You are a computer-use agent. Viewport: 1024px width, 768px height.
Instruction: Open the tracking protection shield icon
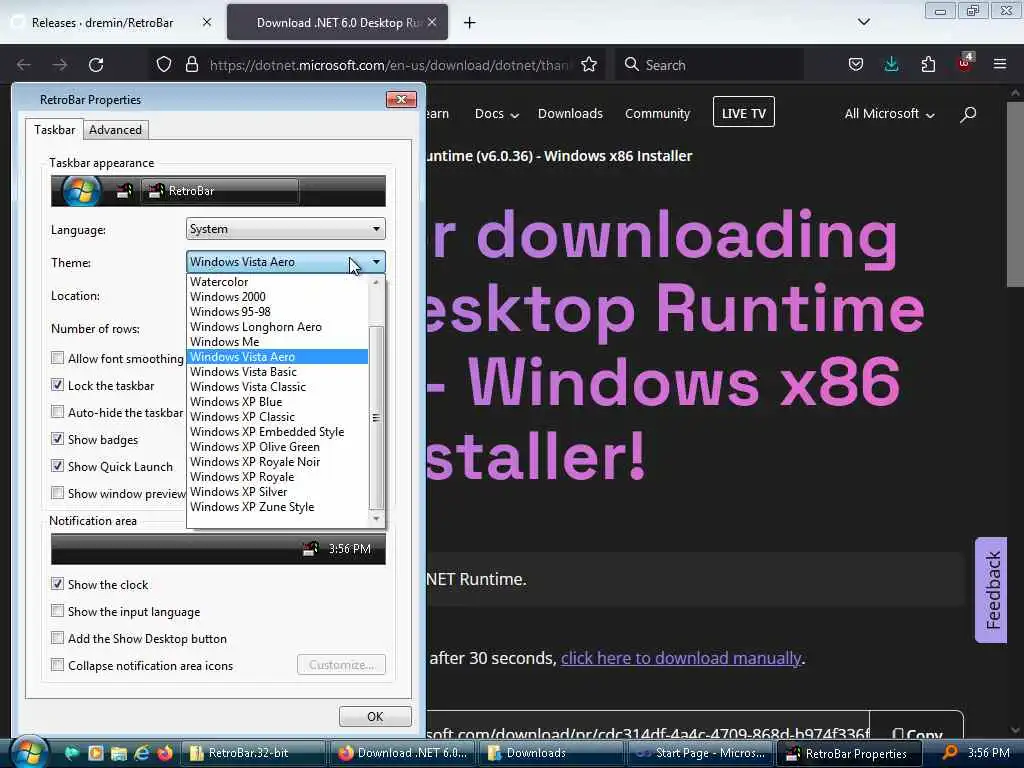point(164,65)
